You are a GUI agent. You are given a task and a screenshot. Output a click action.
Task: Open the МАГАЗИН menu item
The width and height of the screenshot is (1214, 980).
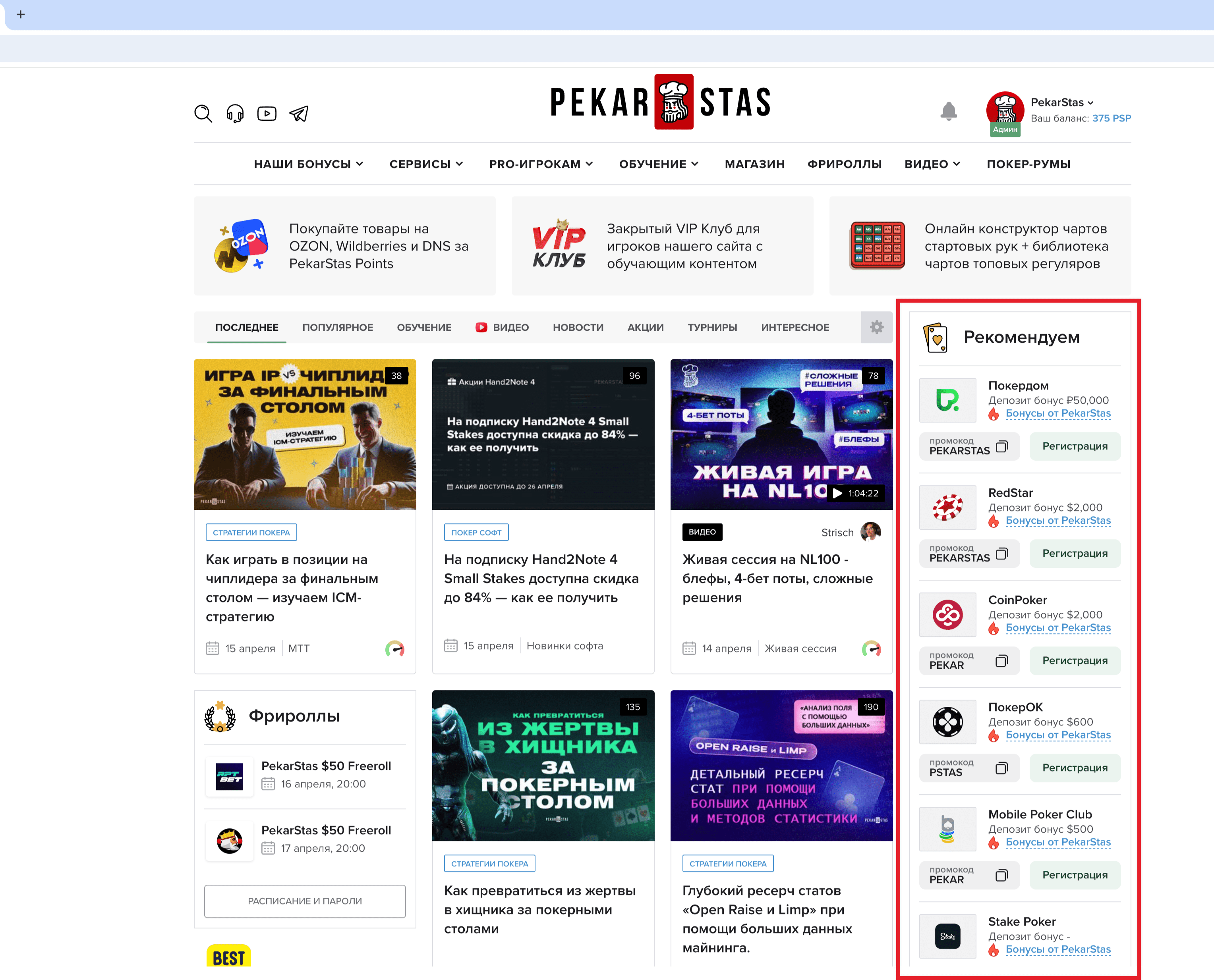pos(754,164)
